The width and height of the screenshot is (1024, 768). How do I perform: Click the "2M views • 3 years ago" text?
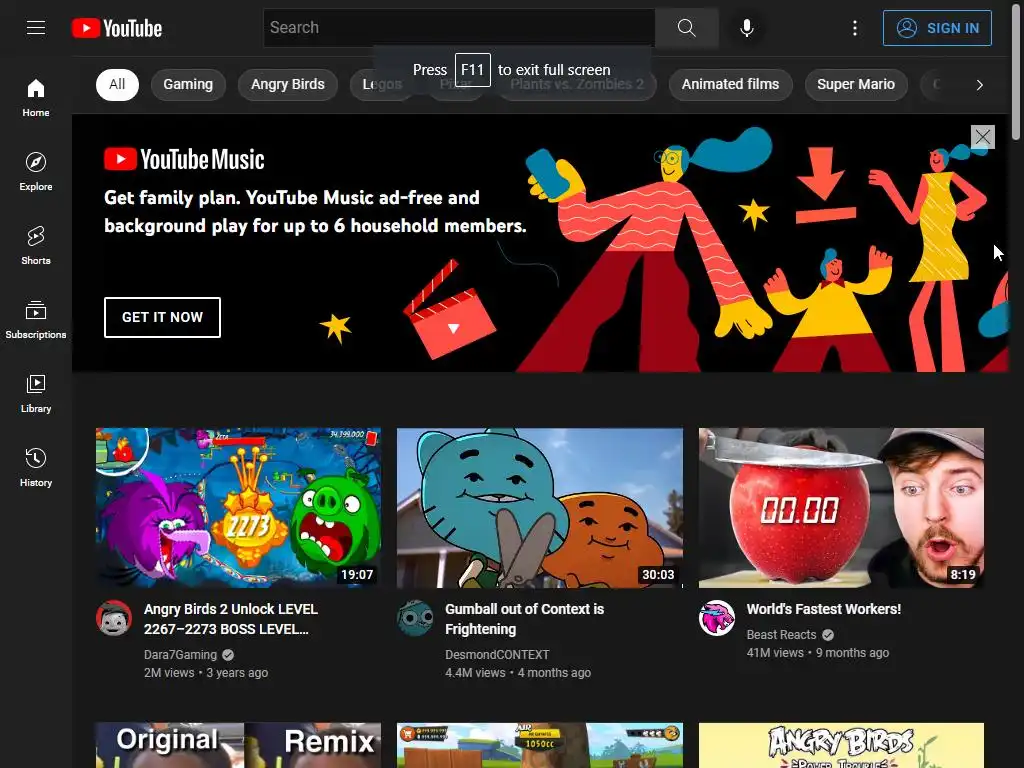pos(206,673)
